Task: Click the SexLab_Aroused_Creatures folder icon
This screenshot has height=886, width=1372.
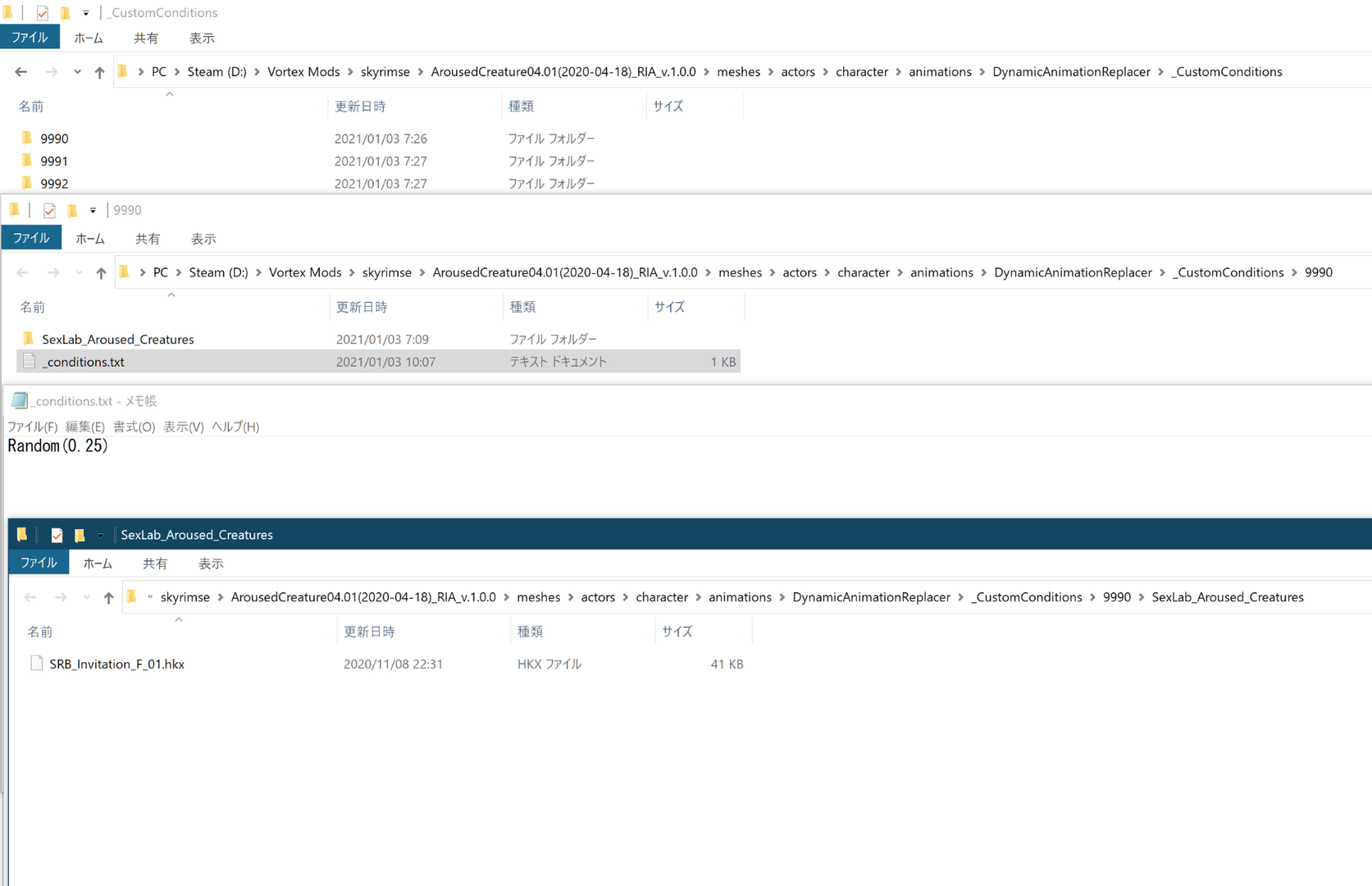Action: pyautogui.click(x=29, y=338)
